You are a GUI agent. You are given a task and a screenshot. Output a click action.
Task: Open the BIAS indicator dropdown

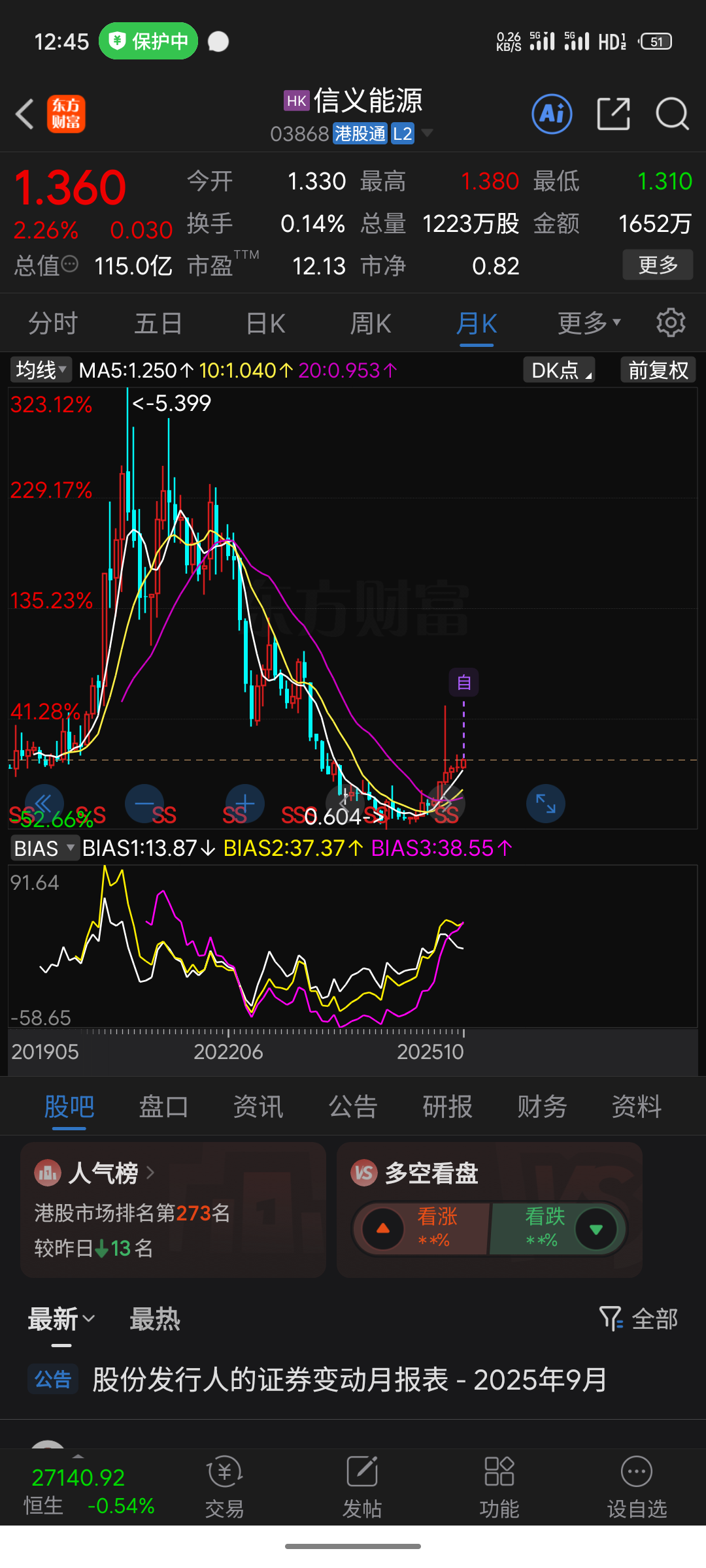[44, 848]
